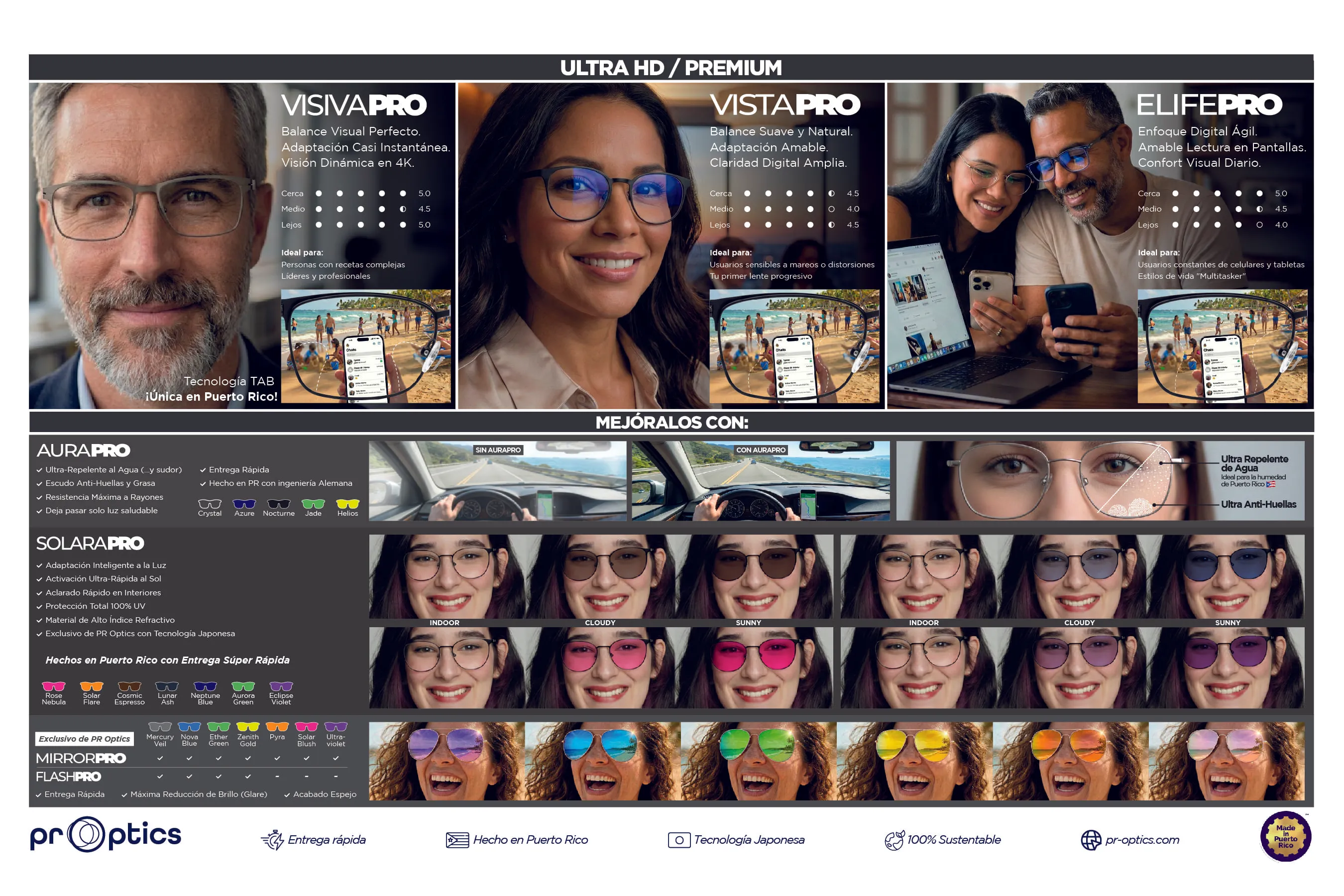Open the VISTAPRO beach lens preview image

[x=794, y=346]
